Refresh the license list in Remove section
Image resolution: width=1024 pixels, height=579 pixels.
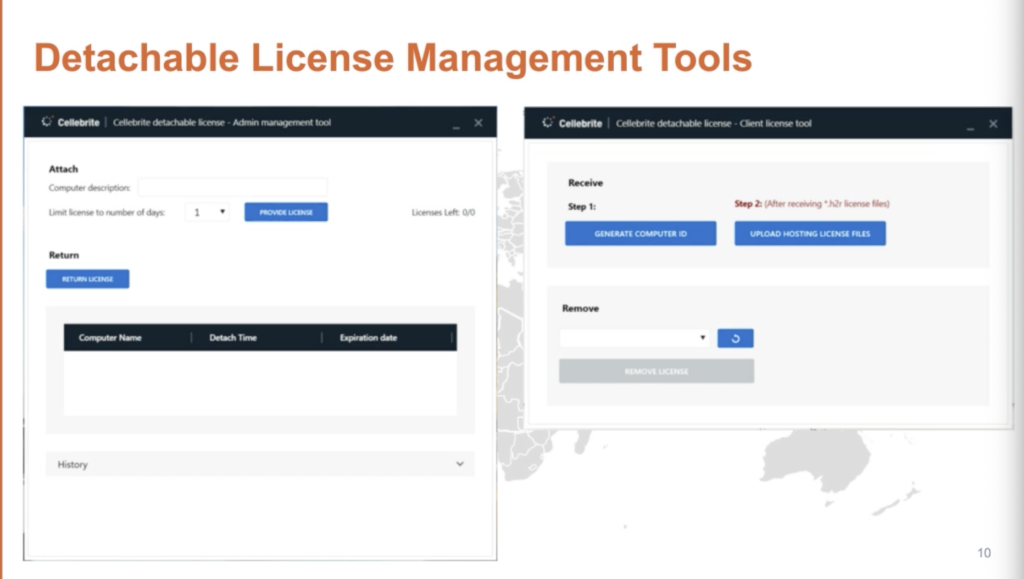[x=735, y=338]
